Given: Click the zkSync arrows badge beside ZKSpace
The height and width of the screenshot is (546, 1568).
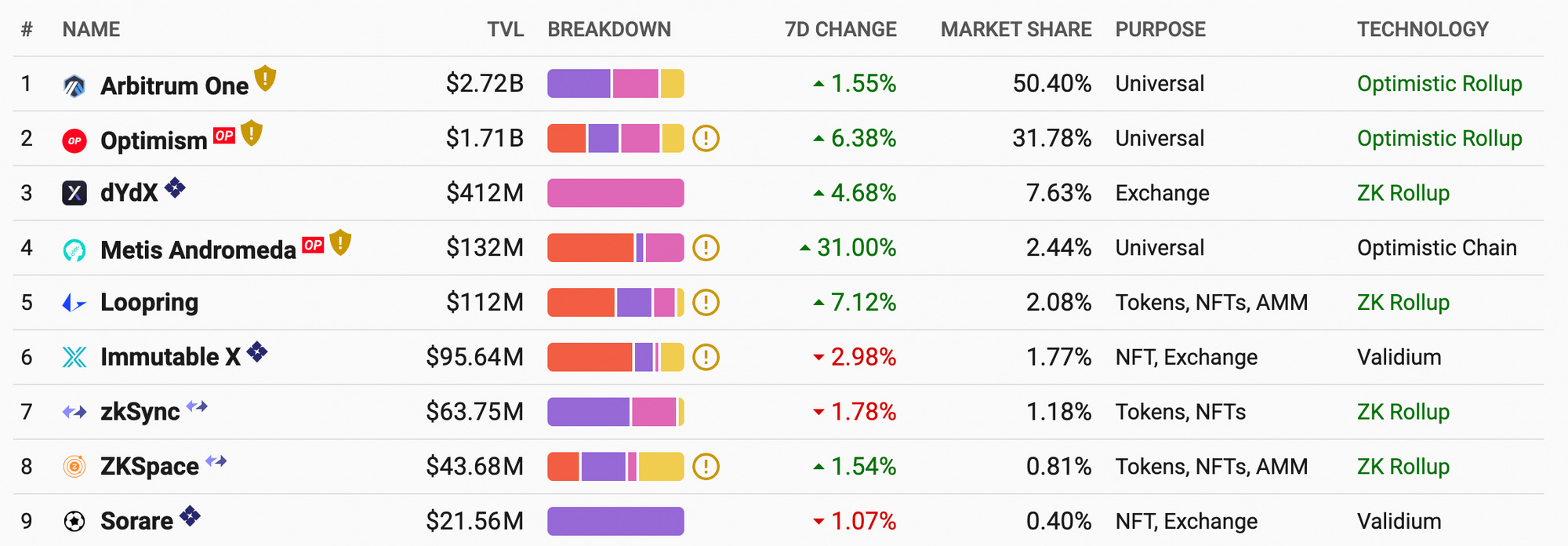Looking at the screenshot, I should pyautogui.click(x=216, y=460).
